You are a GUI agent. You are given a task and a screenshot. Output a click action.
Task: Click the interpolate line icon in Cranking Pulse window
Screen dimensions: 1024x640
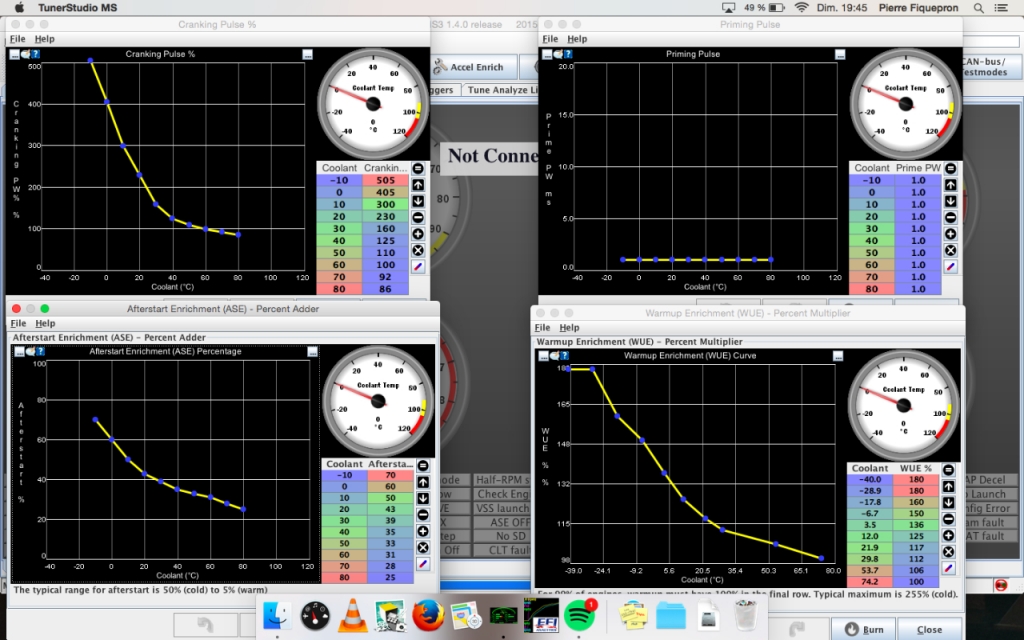pos(418,266)
